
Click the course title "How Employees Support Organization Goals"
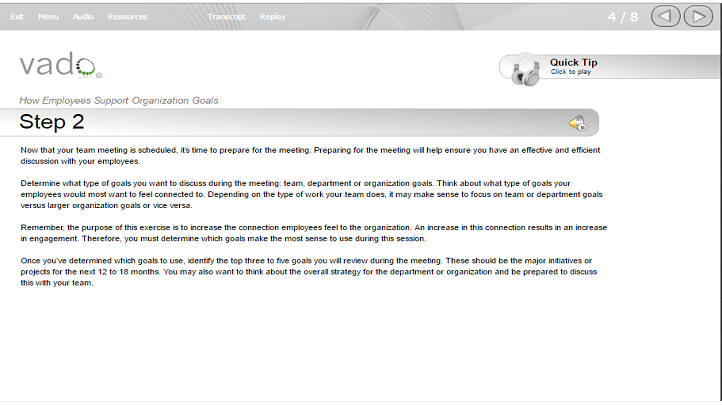coord(119,100)
